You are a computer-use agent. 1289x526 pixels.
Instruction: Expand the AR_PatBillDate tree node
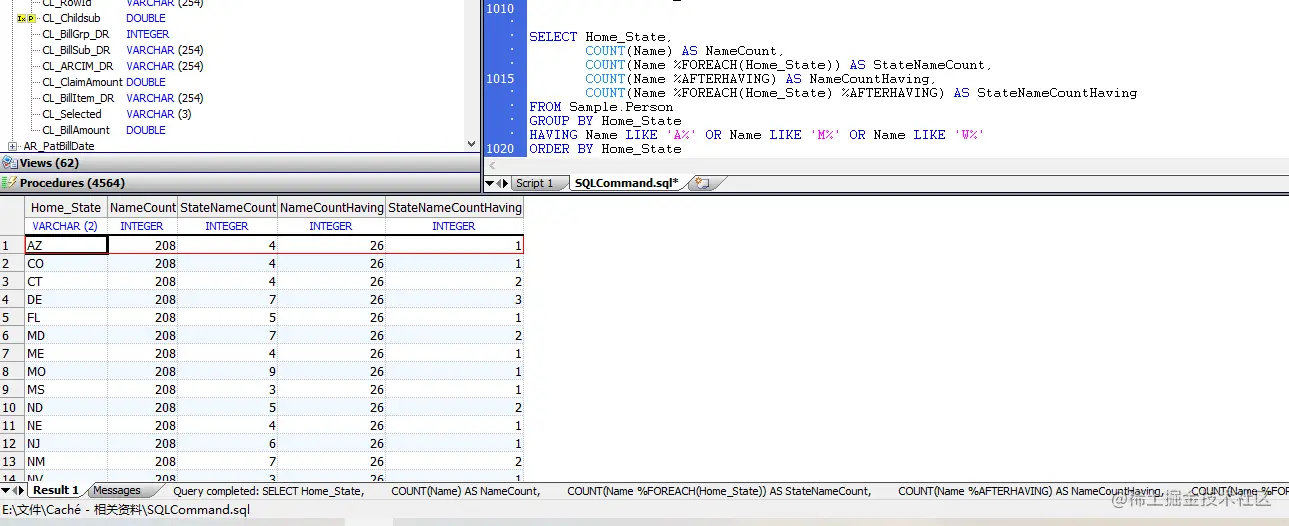13,146
